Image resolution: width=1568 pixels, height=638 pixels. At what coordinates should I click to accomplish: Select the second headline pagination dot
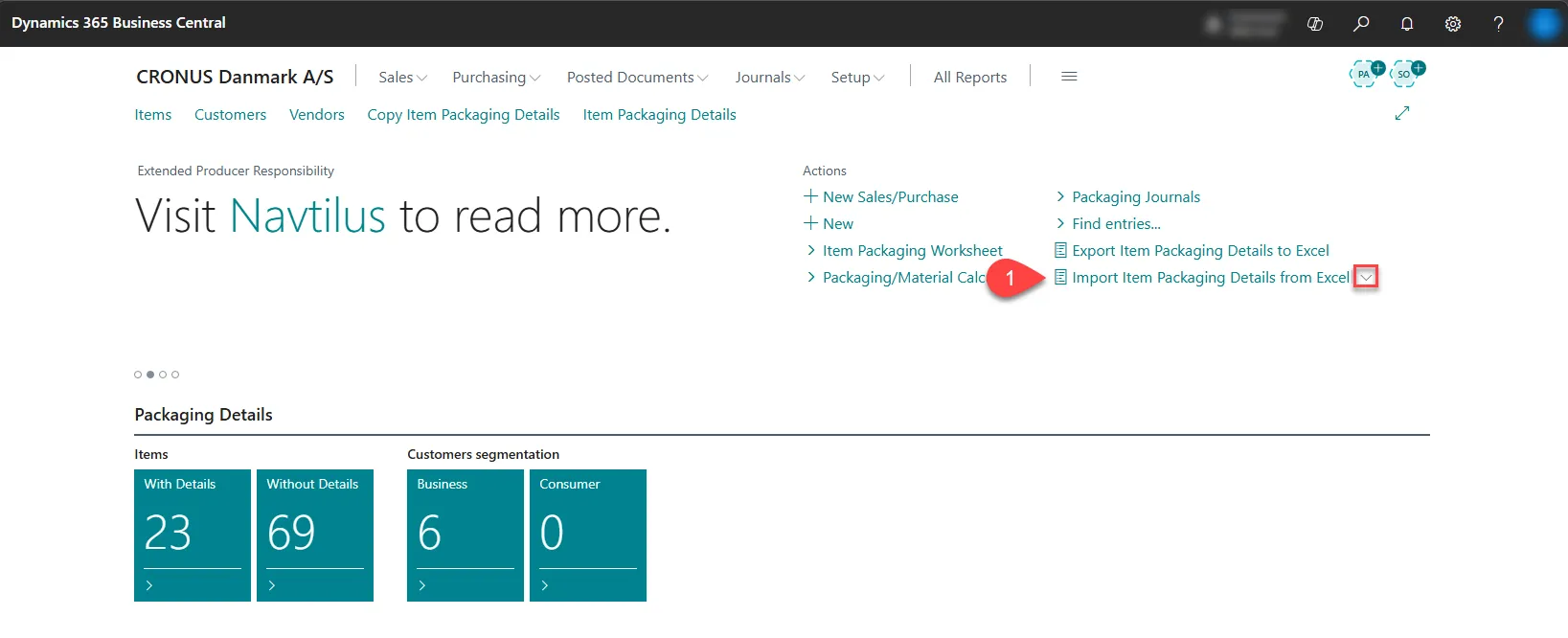(x=150, y=375)
